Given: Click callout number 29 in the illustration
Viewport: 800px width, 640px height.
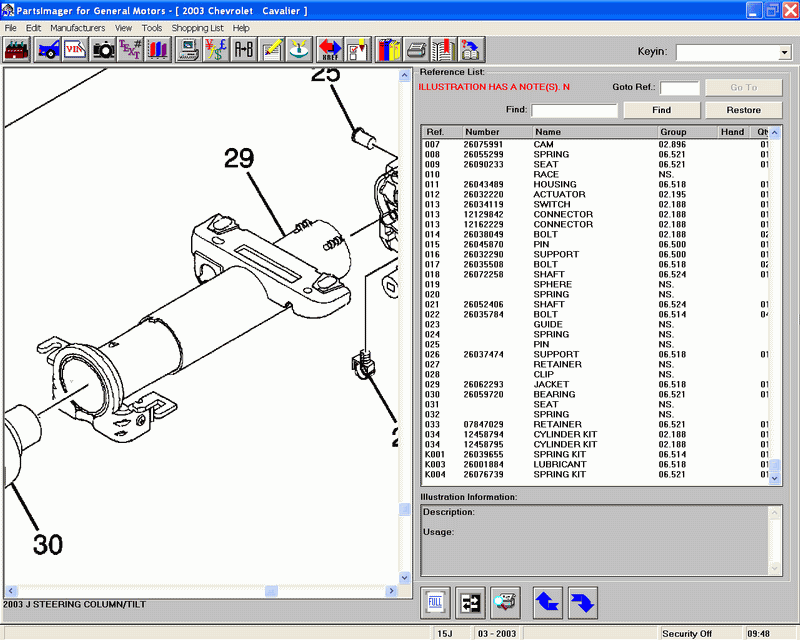Looking at the screenshot, I should (x=239, y=159).
